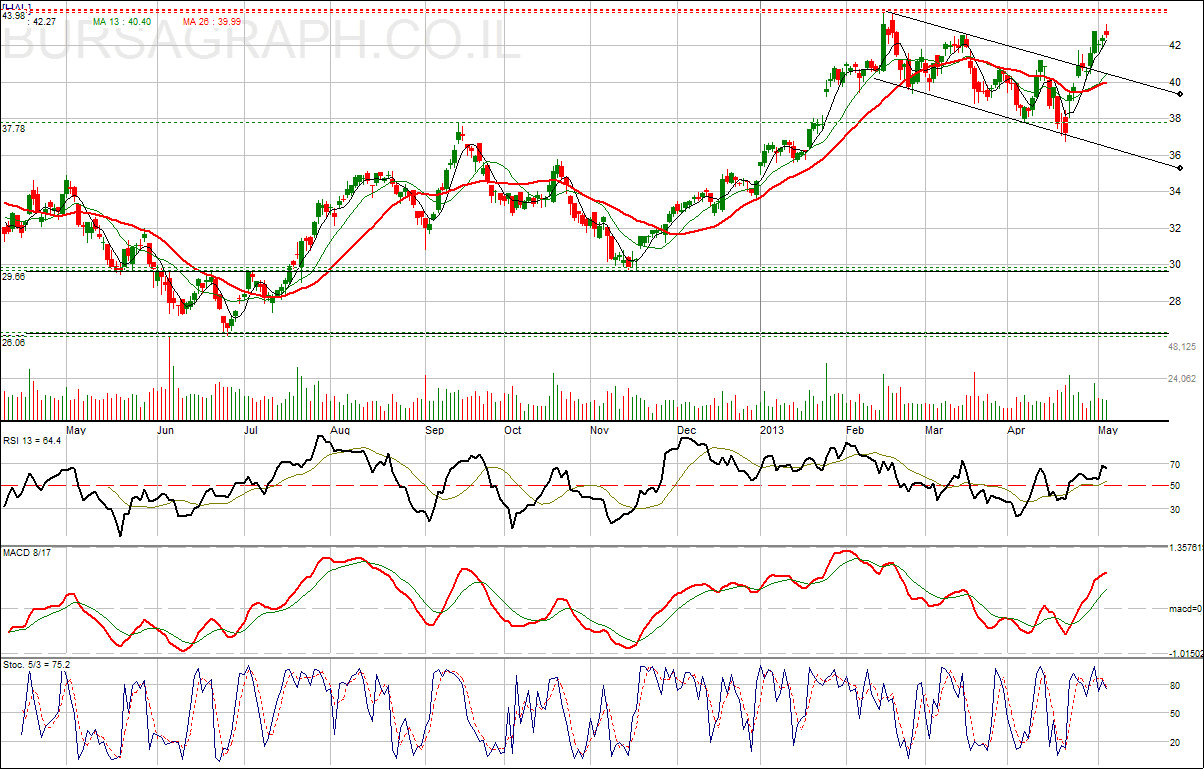Click the Stoc. 5/3 = 75.2 label
Screen dimensions: 1204x769
(36, 664)
